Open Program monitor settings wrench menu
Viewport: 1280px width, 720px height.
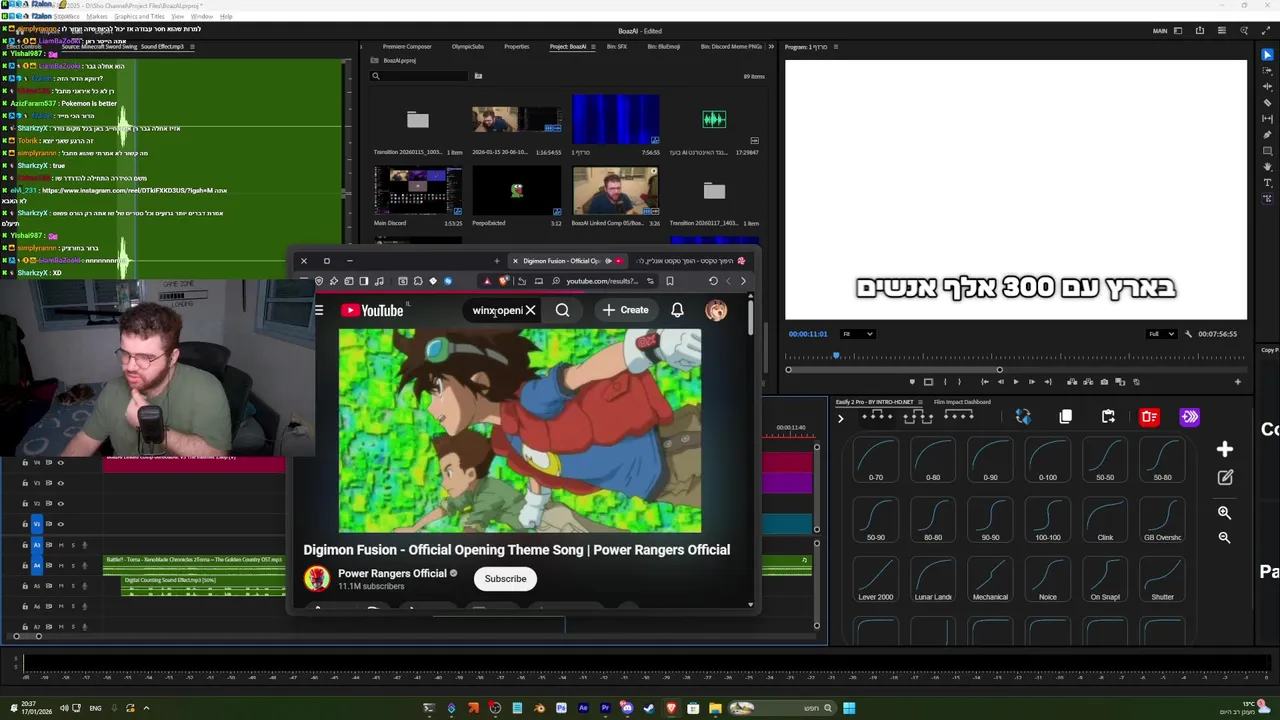click(x=1188, y=334)
